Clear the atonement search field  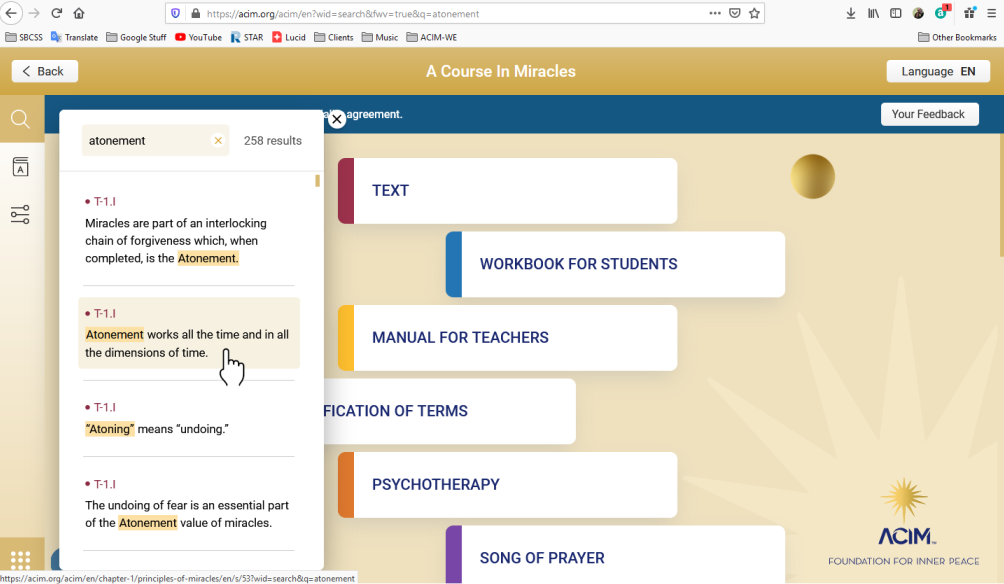218,140
